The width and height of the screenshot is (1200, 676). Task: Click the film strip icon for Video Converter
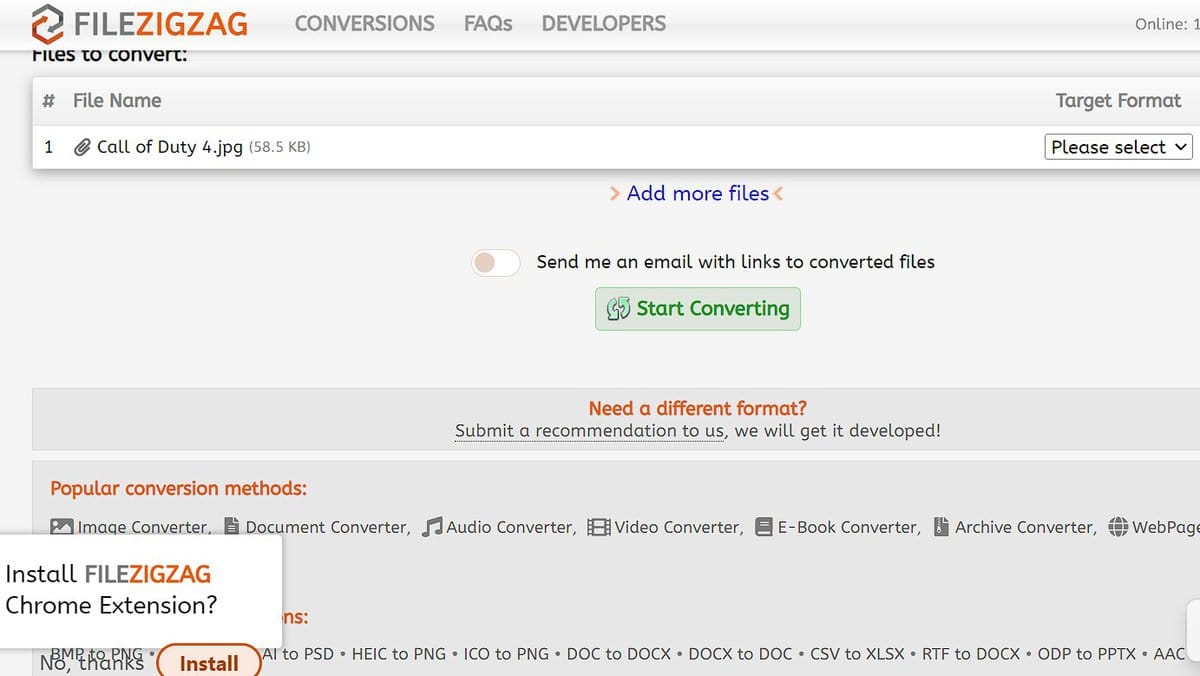tap(599, 526)
